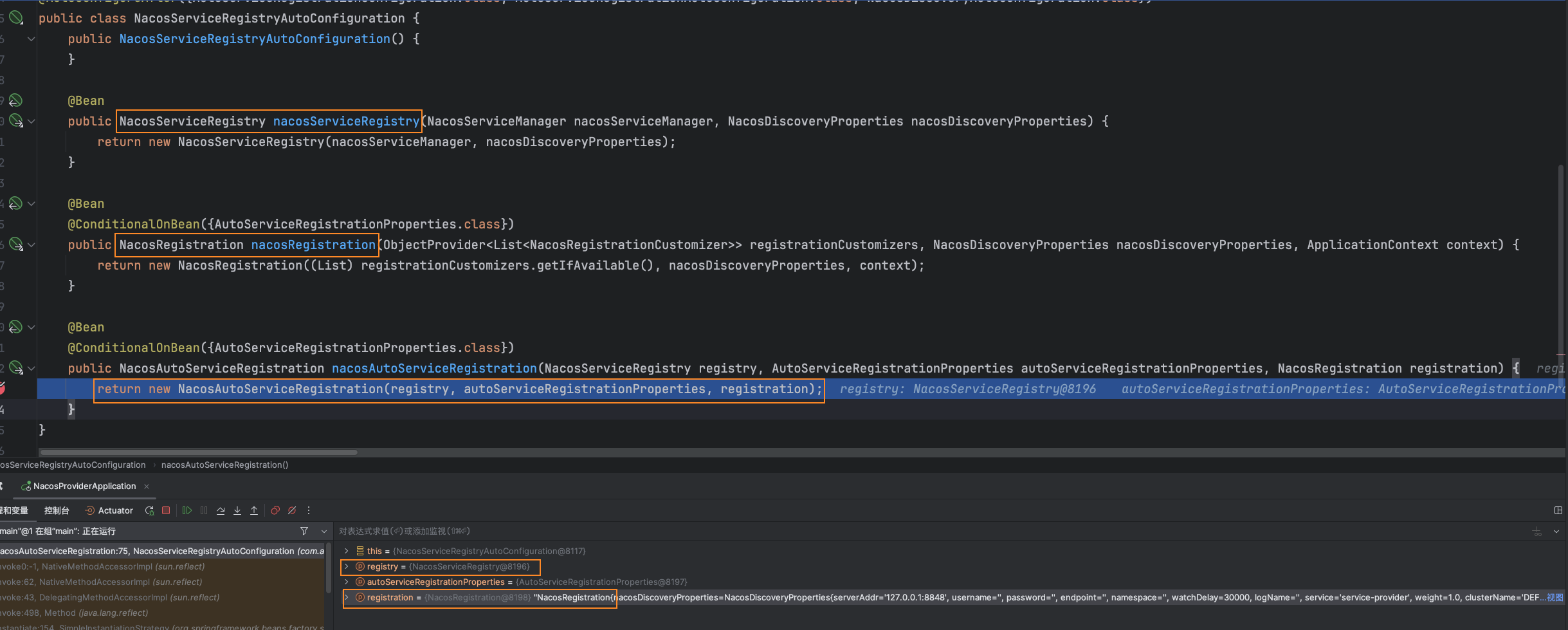Add expression to watches with plus icon
The width and height of the screenshot is (1568, 630).
click(x=1537, y=531)
